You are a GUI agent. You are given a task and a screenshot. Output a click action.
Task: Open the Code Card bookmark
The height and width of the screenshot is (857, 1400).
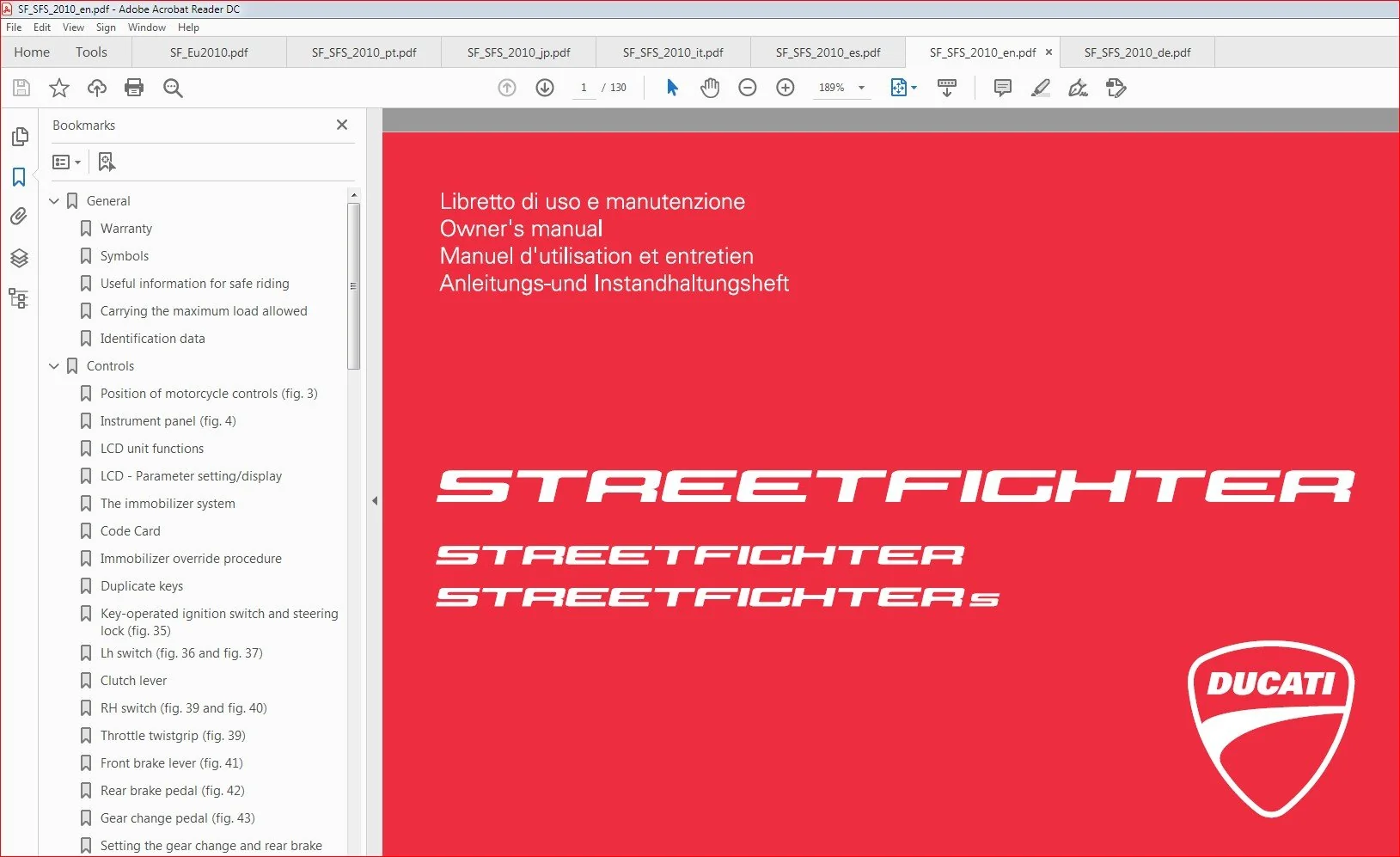click(x=131, y=531)
